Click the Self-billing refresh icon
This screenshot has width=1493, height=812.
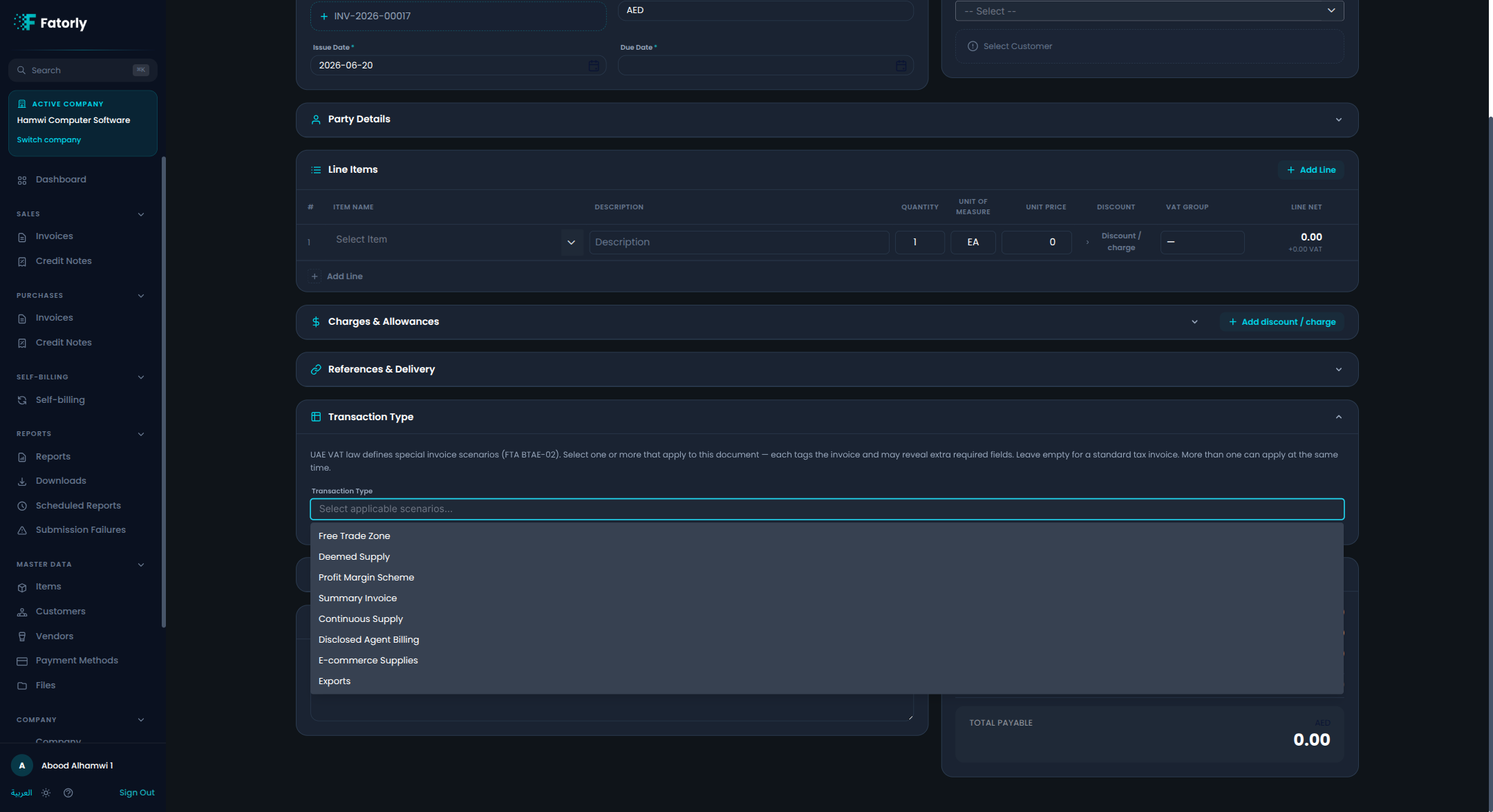22,400
